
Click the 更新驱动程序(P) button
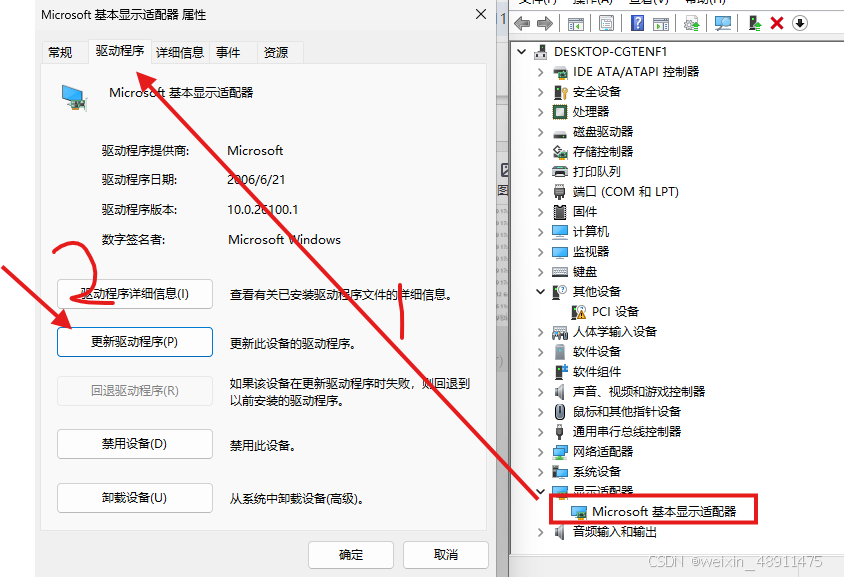[135, 342]
